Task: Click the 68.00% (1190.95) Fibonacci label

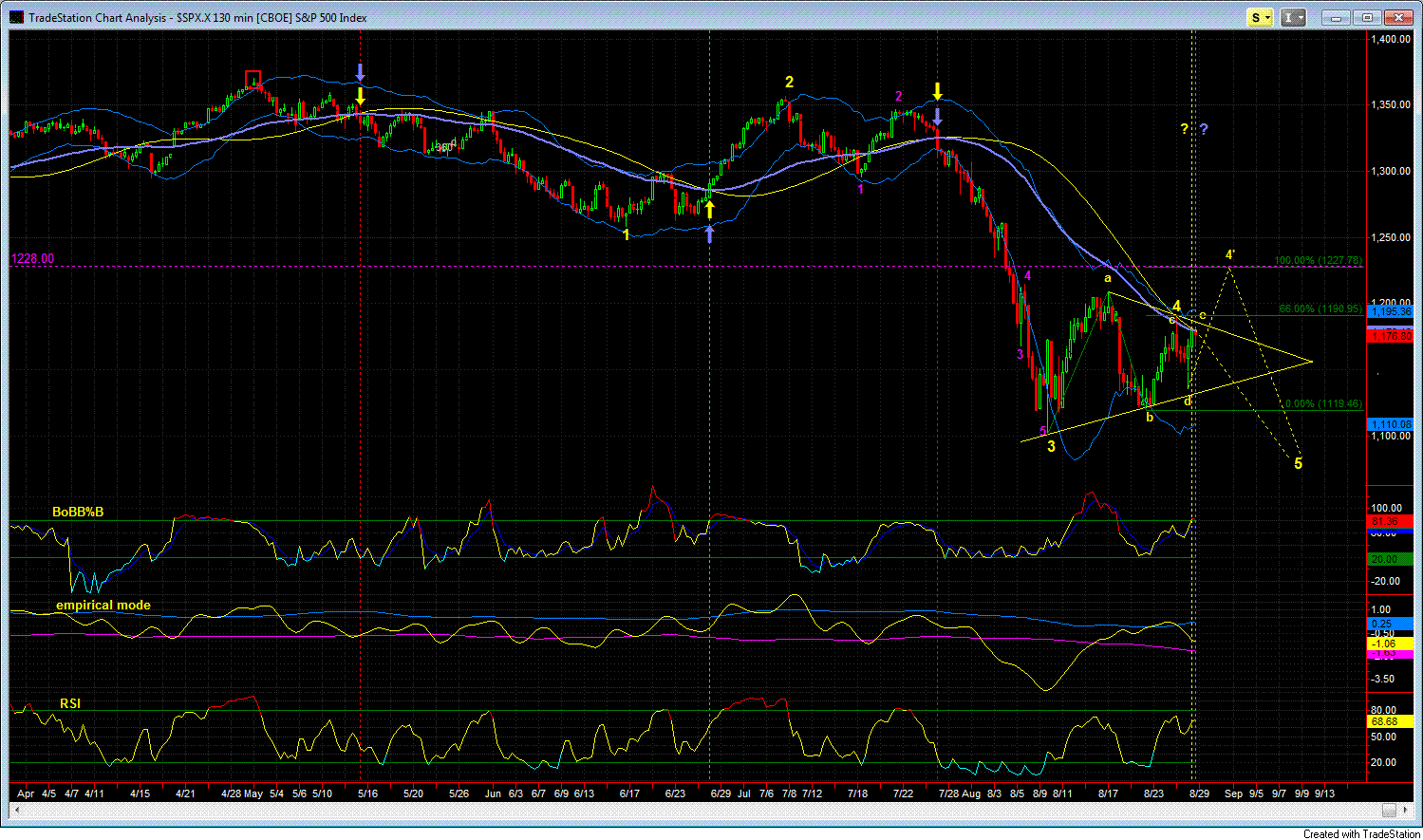Action: [1321, 309]
